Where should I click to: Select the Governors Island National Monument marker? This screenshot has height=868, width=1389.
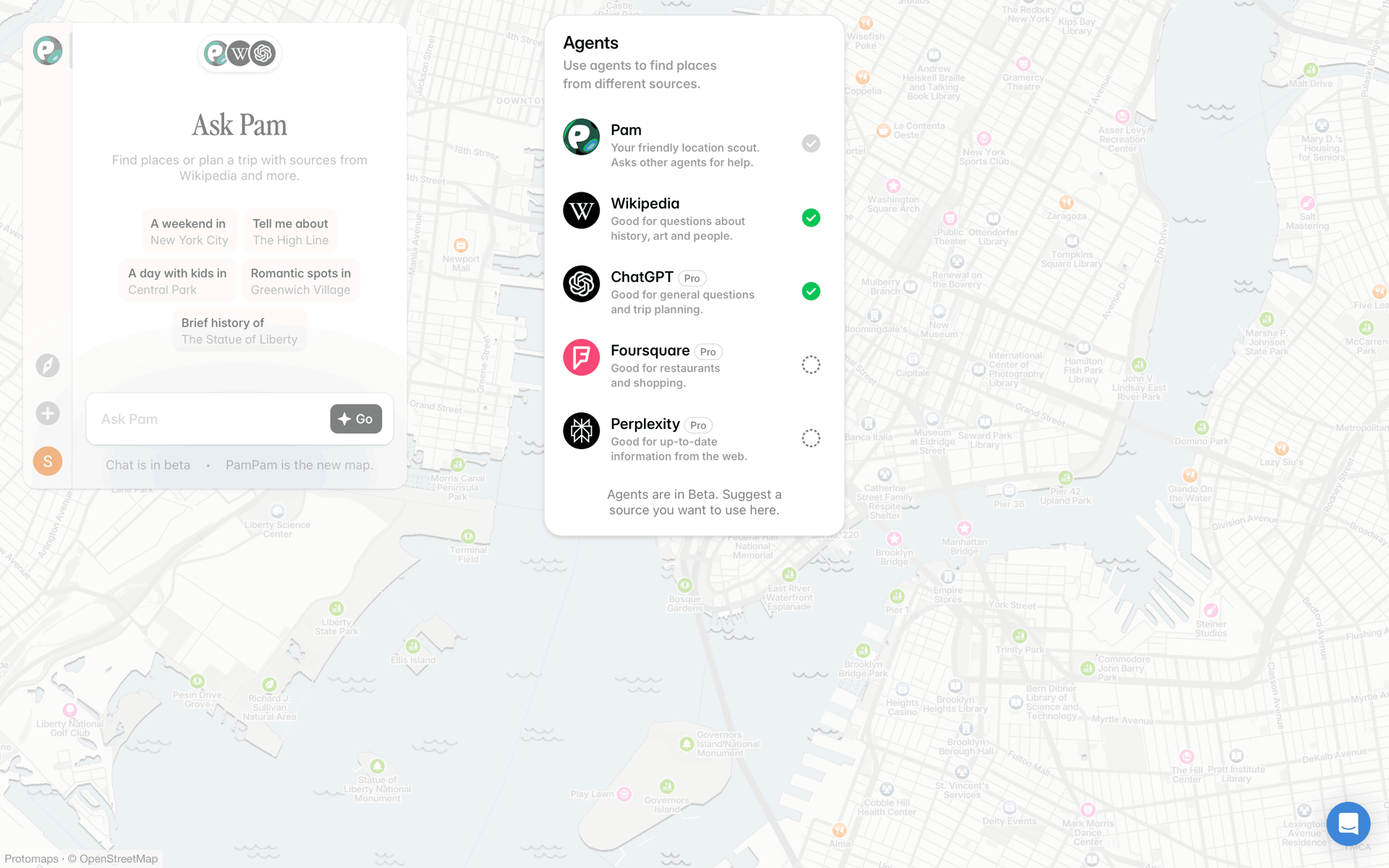pos(687,744)
